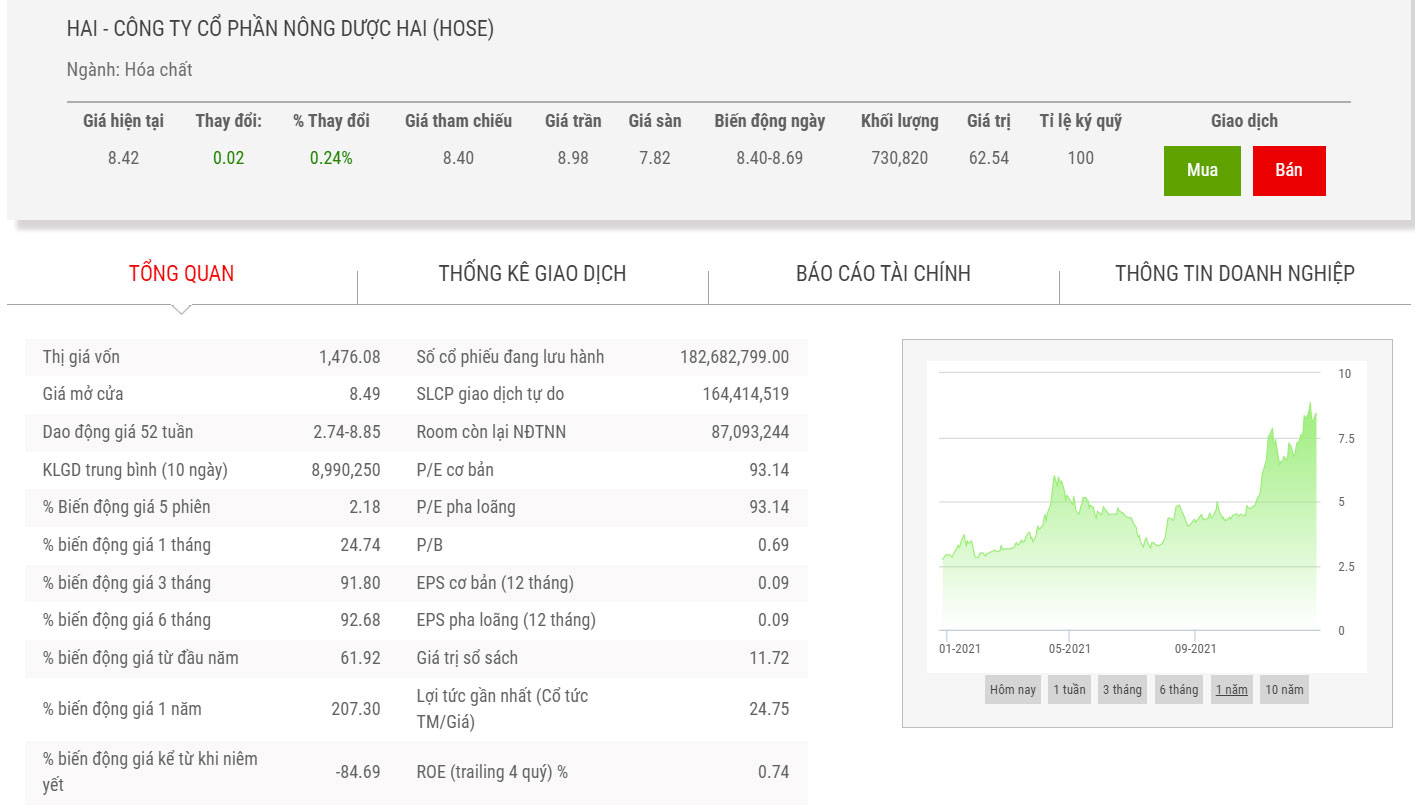Switch chart to 6 tháng view
The height and width of the screenshot is (806, 1415).
point(1177,690)
